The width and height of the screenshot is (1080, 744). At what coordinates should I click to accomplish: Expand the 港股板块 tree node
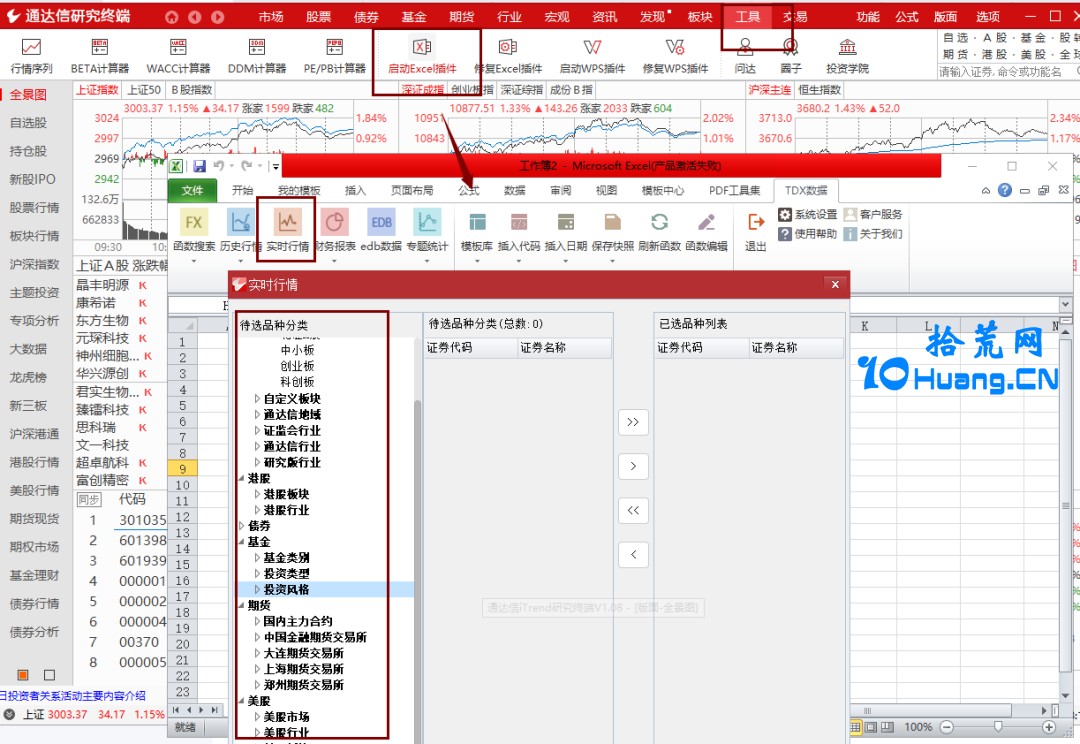click(x=257, y=494)
